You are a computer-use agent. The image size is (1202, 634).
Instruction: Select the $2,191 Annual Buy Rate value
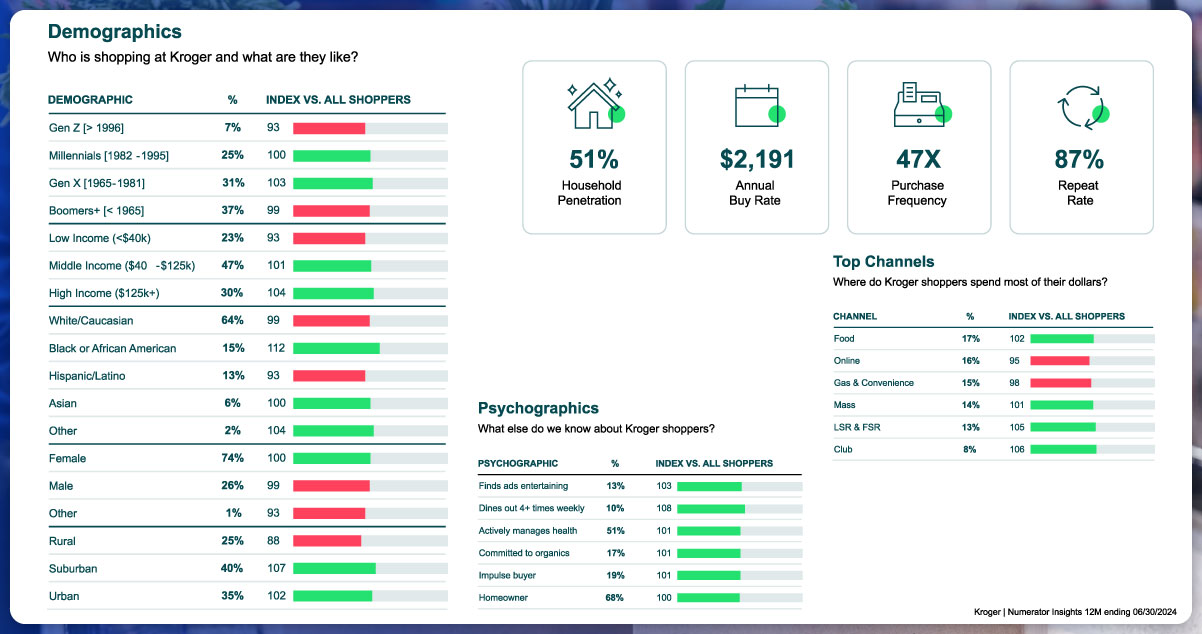(x=757, y=159)
